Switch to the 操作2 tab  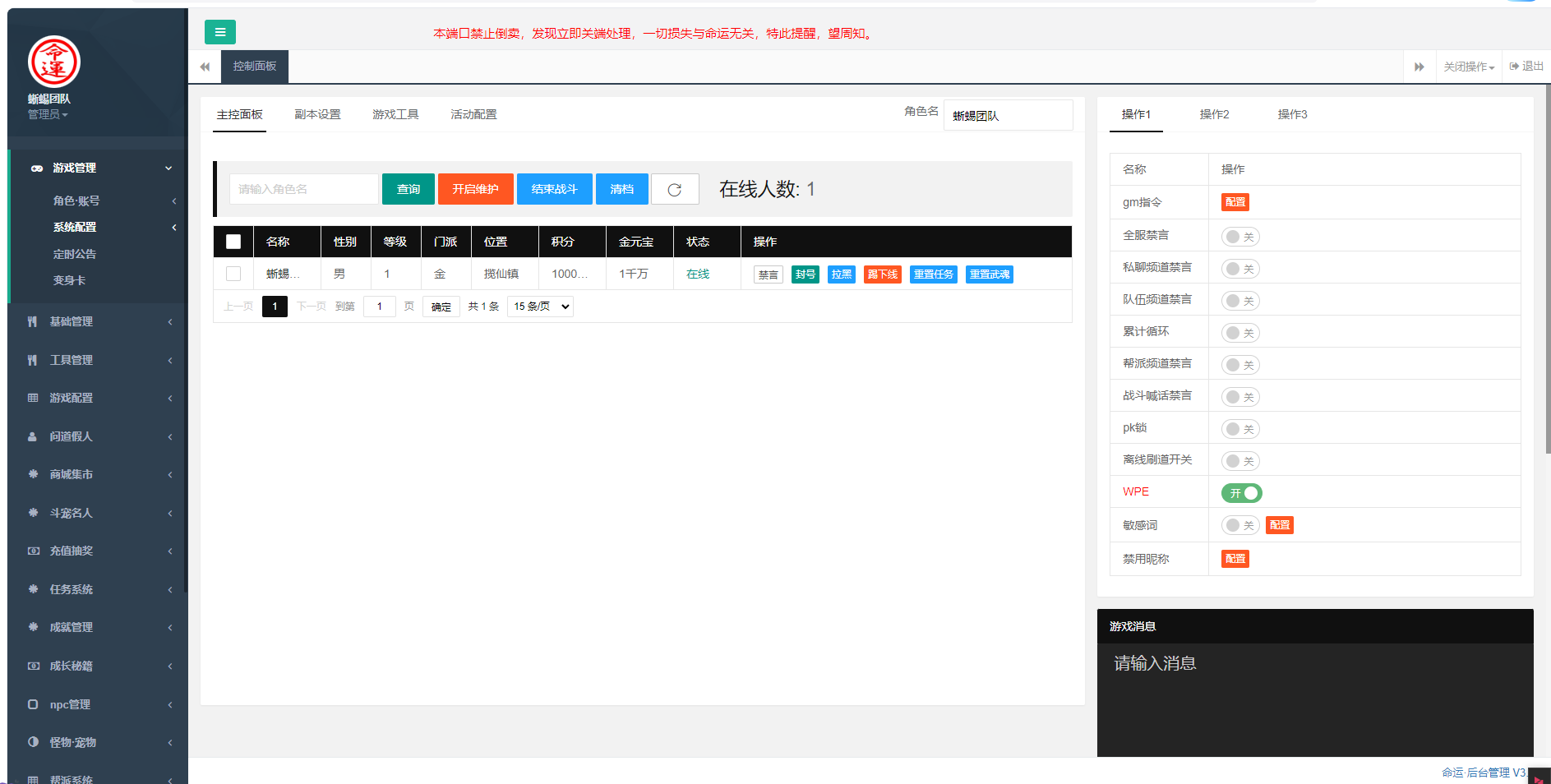(1214, 114)
